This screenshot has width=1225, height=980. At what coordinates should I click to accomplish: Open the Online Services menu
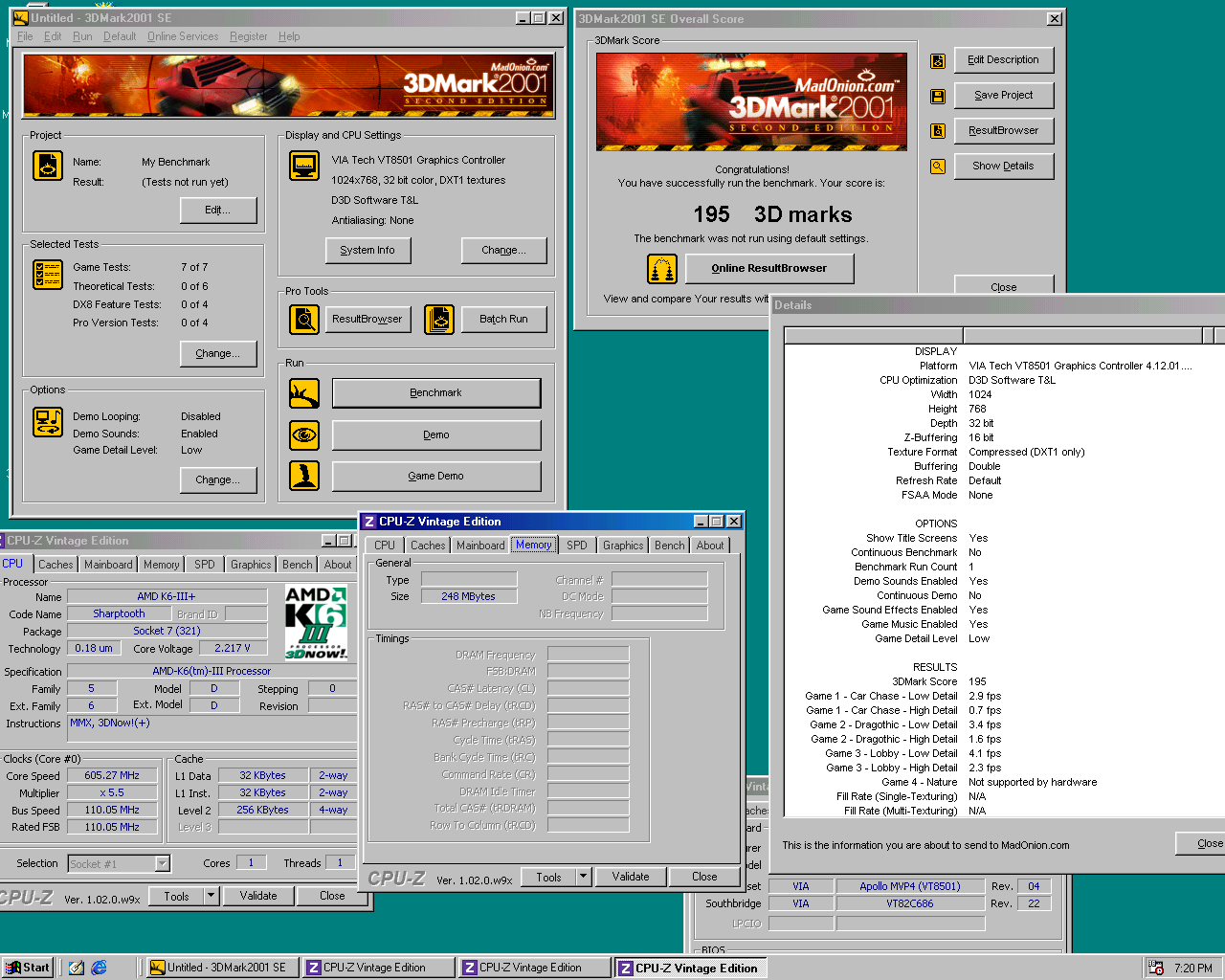pyautogui.click(x=183, y=36)
